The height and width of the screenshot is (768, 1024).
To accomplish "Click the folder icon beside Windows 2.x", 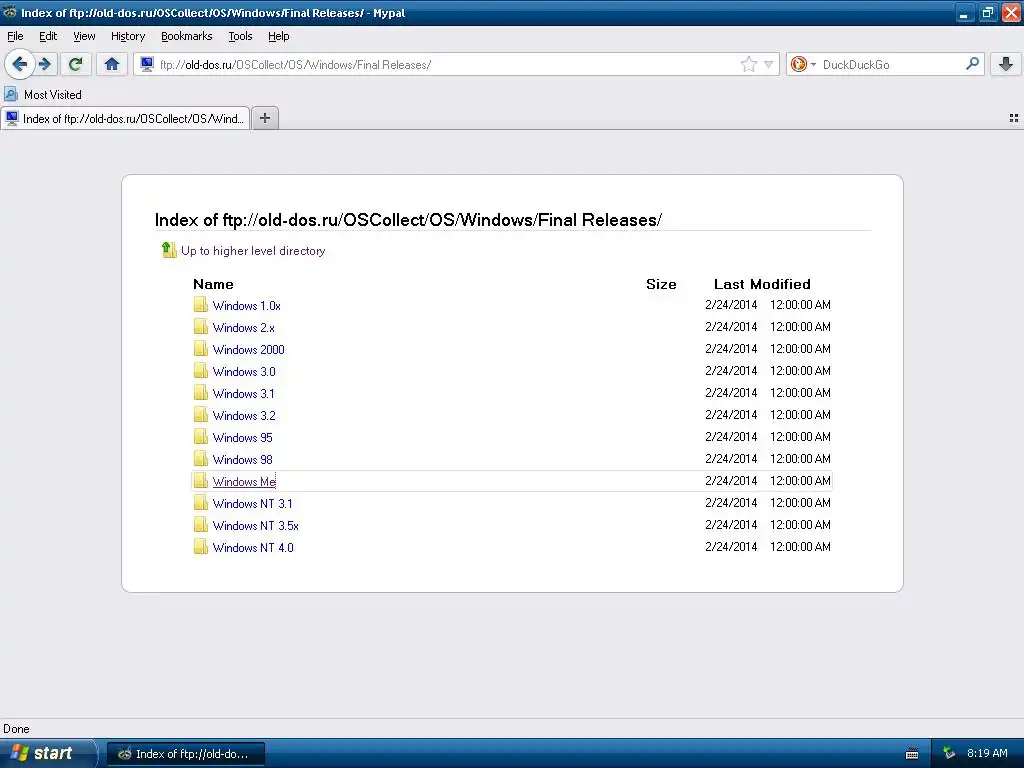I will coord(200,327).
